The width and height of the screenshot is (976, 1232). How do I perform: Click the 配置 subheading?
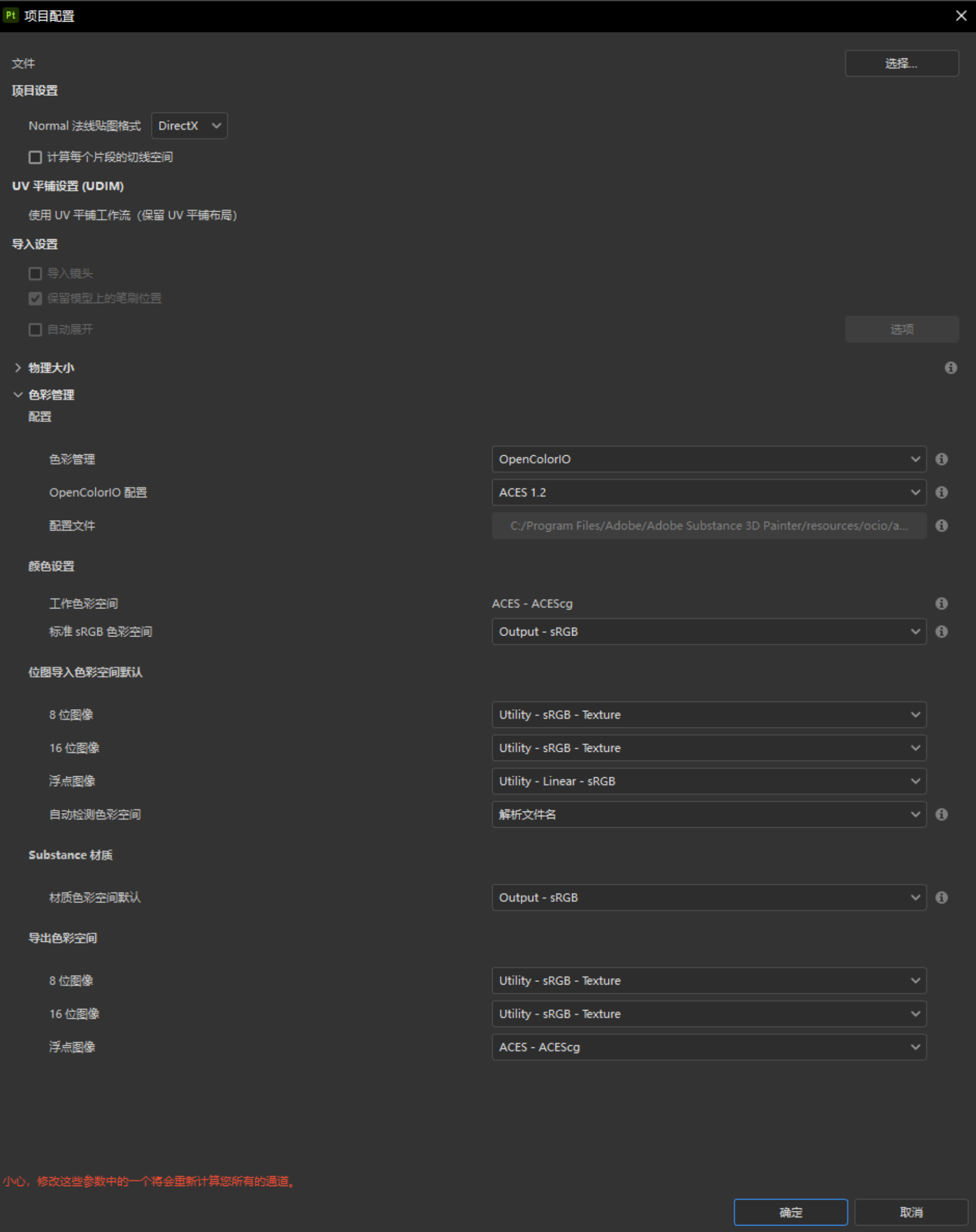(x=40, y=417)
